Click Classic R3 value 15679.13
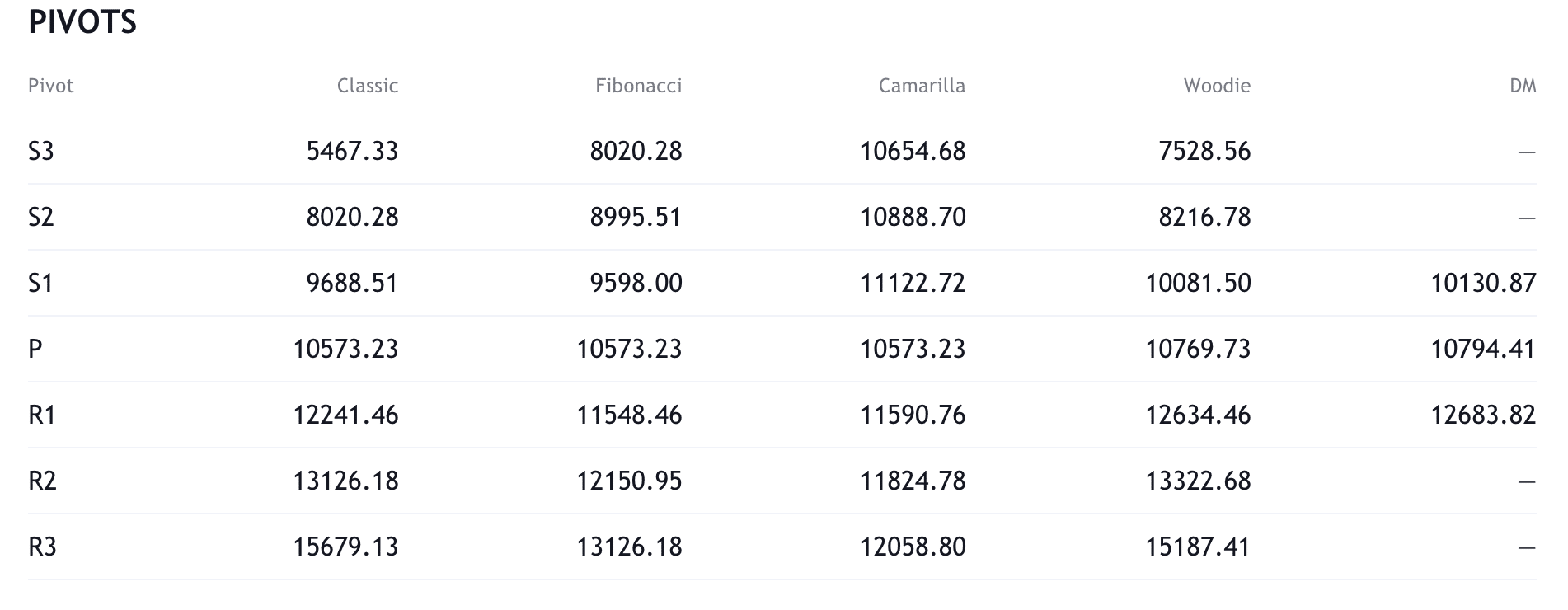The height and width of the screenshot is (610, 1568). click(x=345, y=547)
